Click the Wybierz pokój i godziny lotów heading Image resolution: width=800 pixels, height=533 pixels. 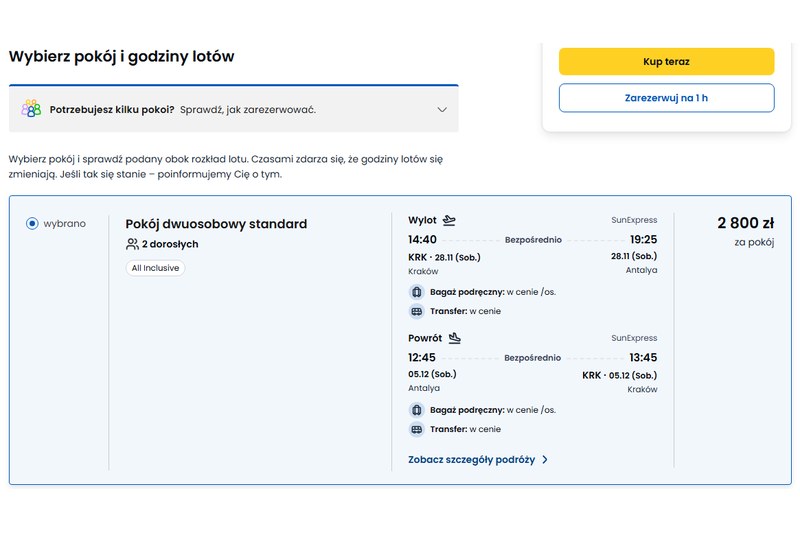click(121, 56)
